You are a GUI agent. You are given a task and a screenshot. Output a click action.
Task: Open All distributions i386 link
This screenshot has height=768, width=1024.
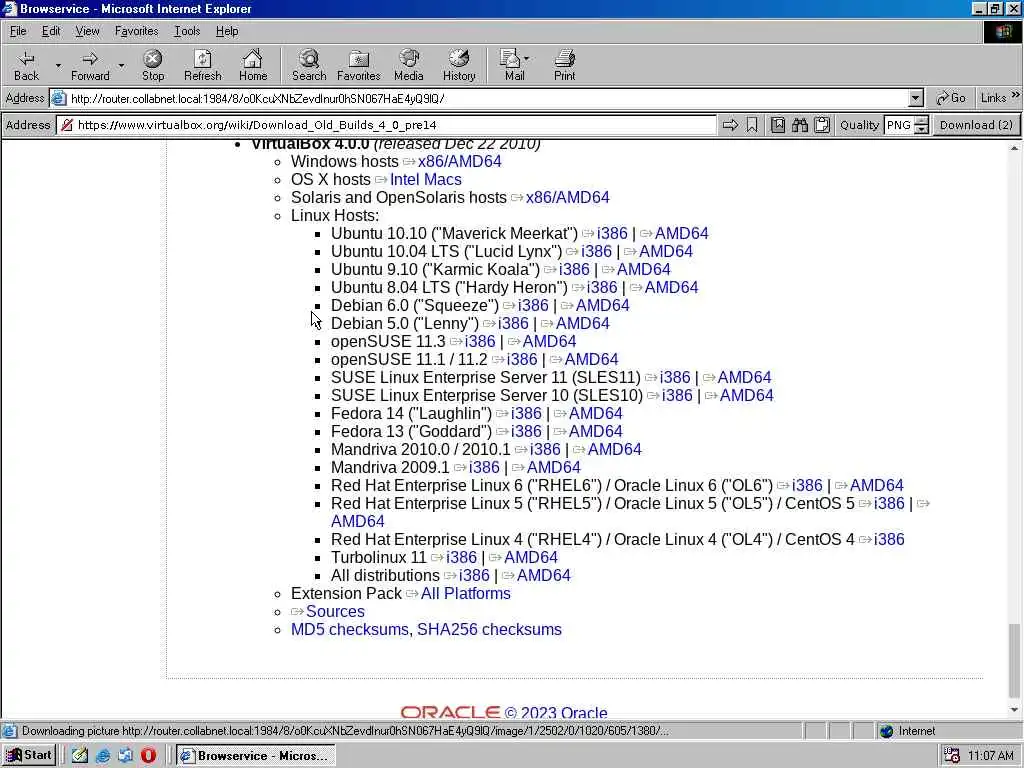pyautogui.click(x=474, y=575)
